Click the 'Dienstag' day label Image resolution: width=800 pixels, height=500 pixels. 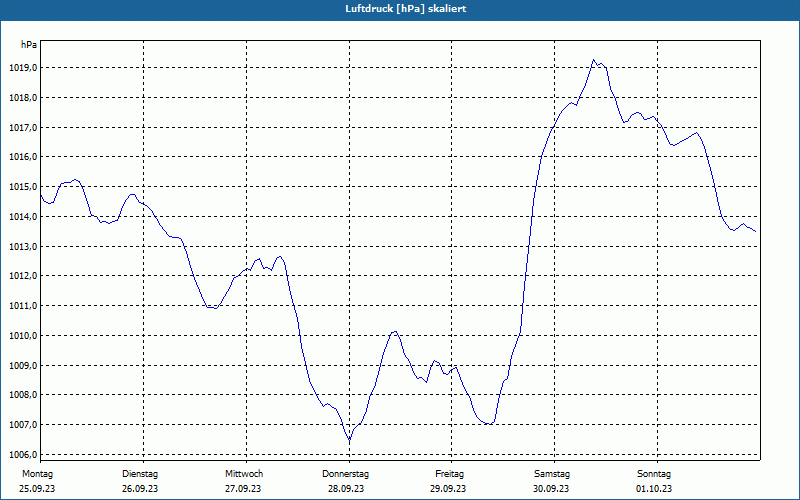140,474
